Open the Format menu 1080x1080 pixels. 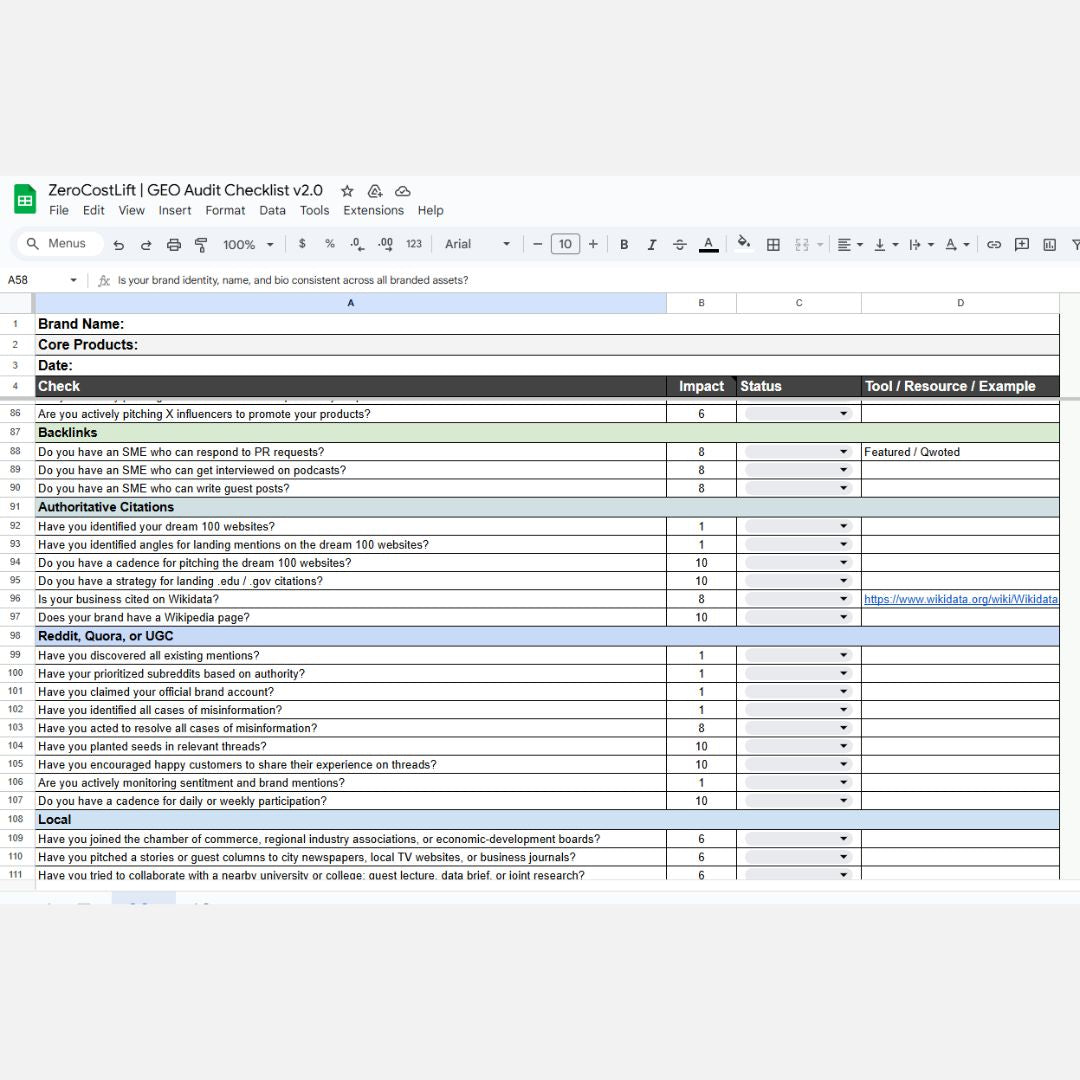tap(225, 211)
